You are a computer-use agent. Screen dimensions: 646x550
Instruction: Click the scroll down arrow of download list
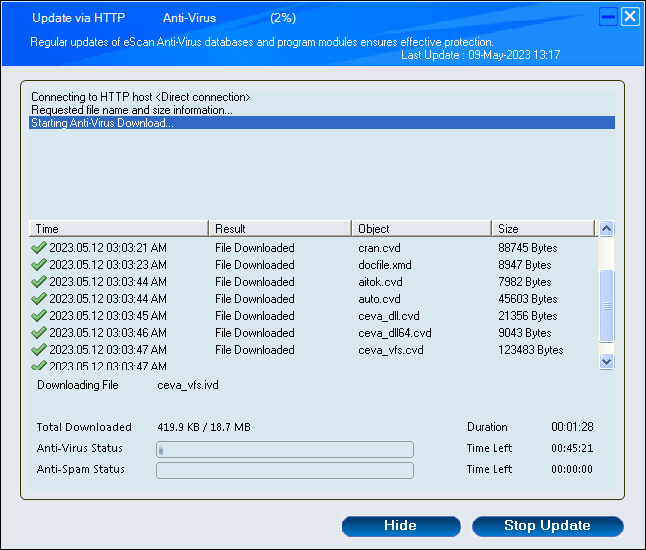pyautogui.click(x=606, y=362)
